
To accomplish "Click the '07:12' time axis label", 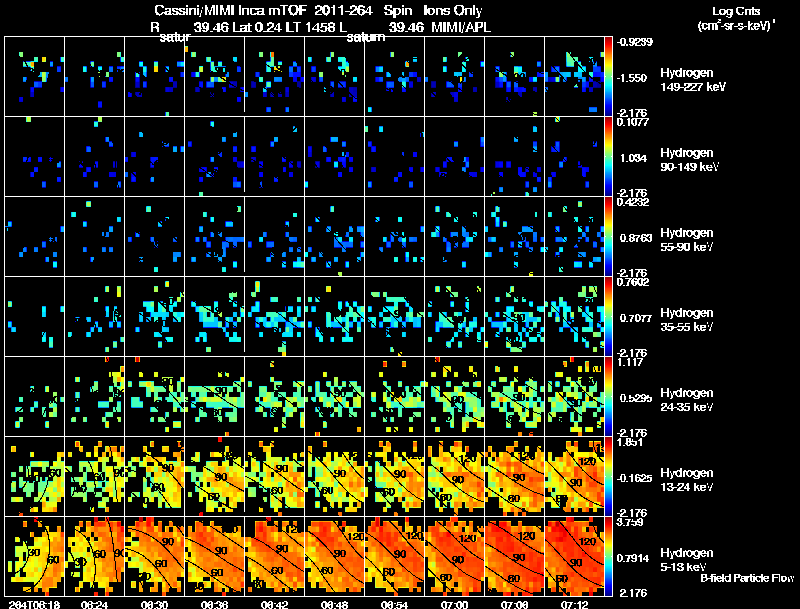I will coord(574,604).
